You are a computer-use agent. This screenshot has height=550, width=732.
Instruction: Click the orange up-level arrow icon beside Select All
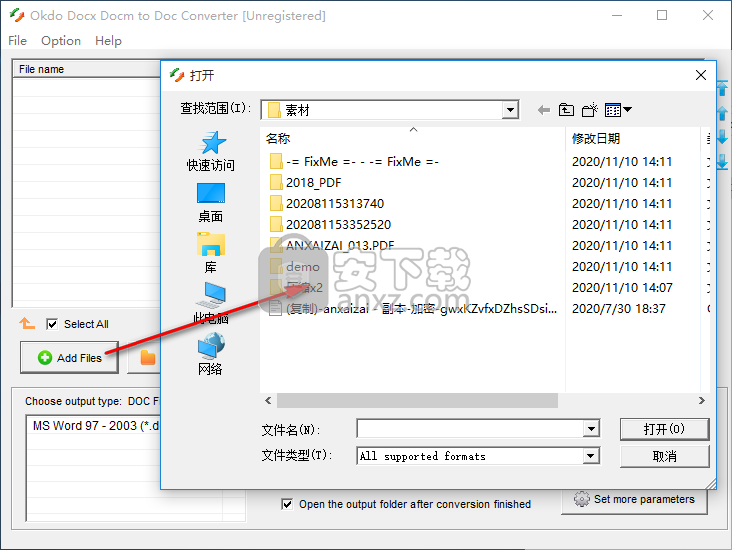pyautogui.click(x=27, y=323)
